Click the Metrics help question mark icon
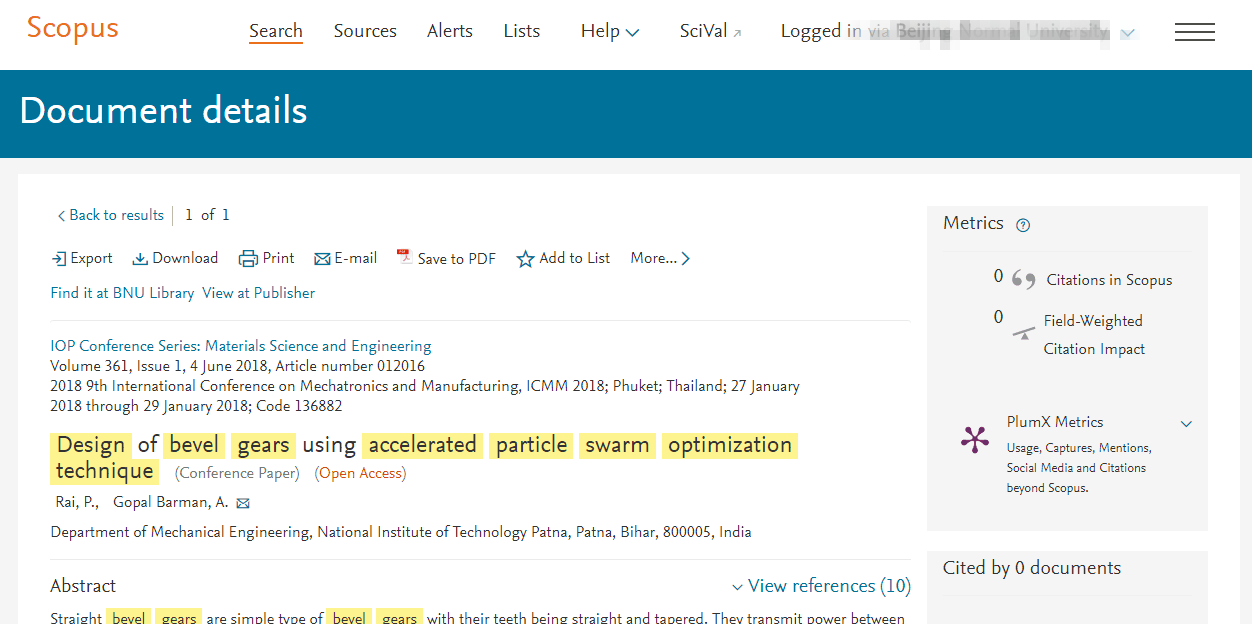Screen dimensions: 1252x624 (1022, 225)
